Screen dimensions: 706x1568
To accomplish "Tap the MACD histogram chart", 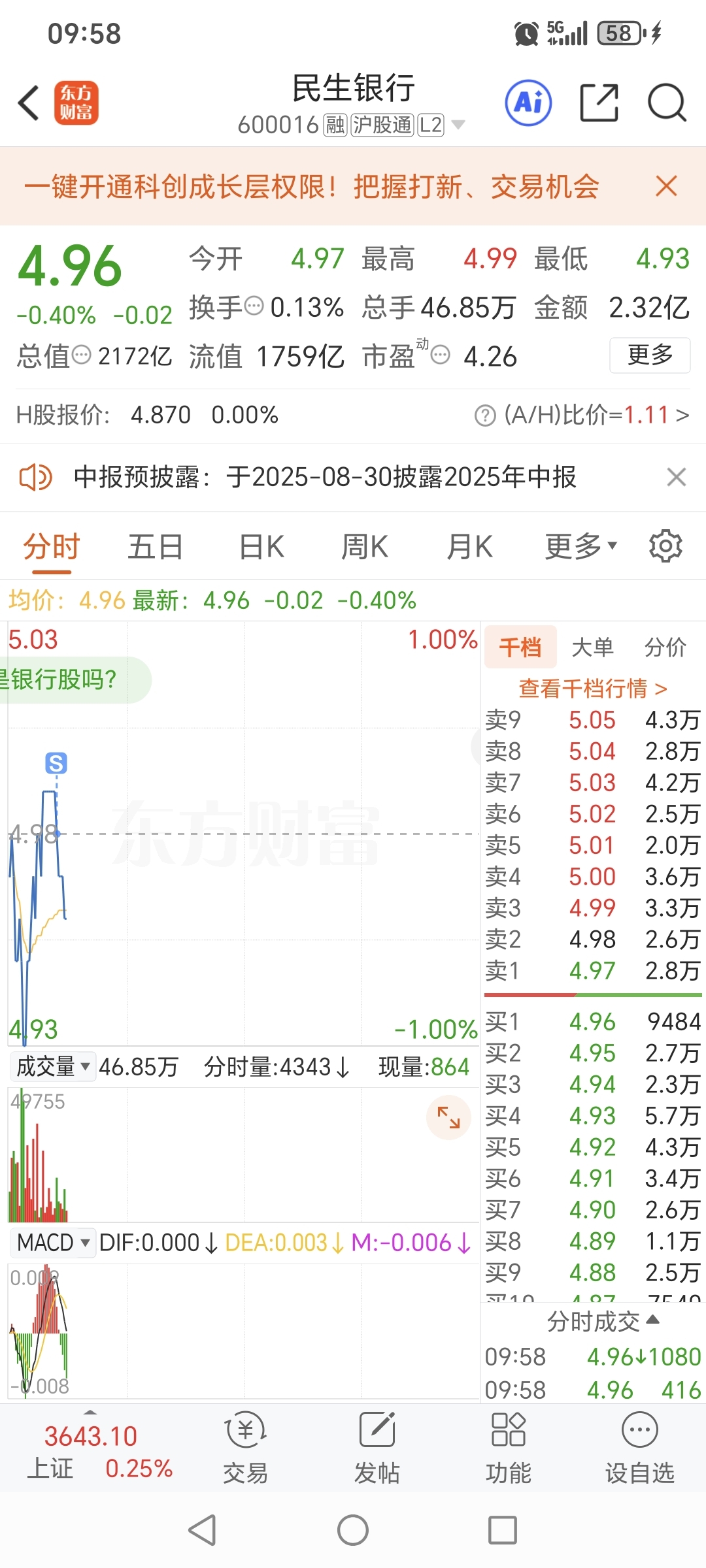I will point(243,1331).
